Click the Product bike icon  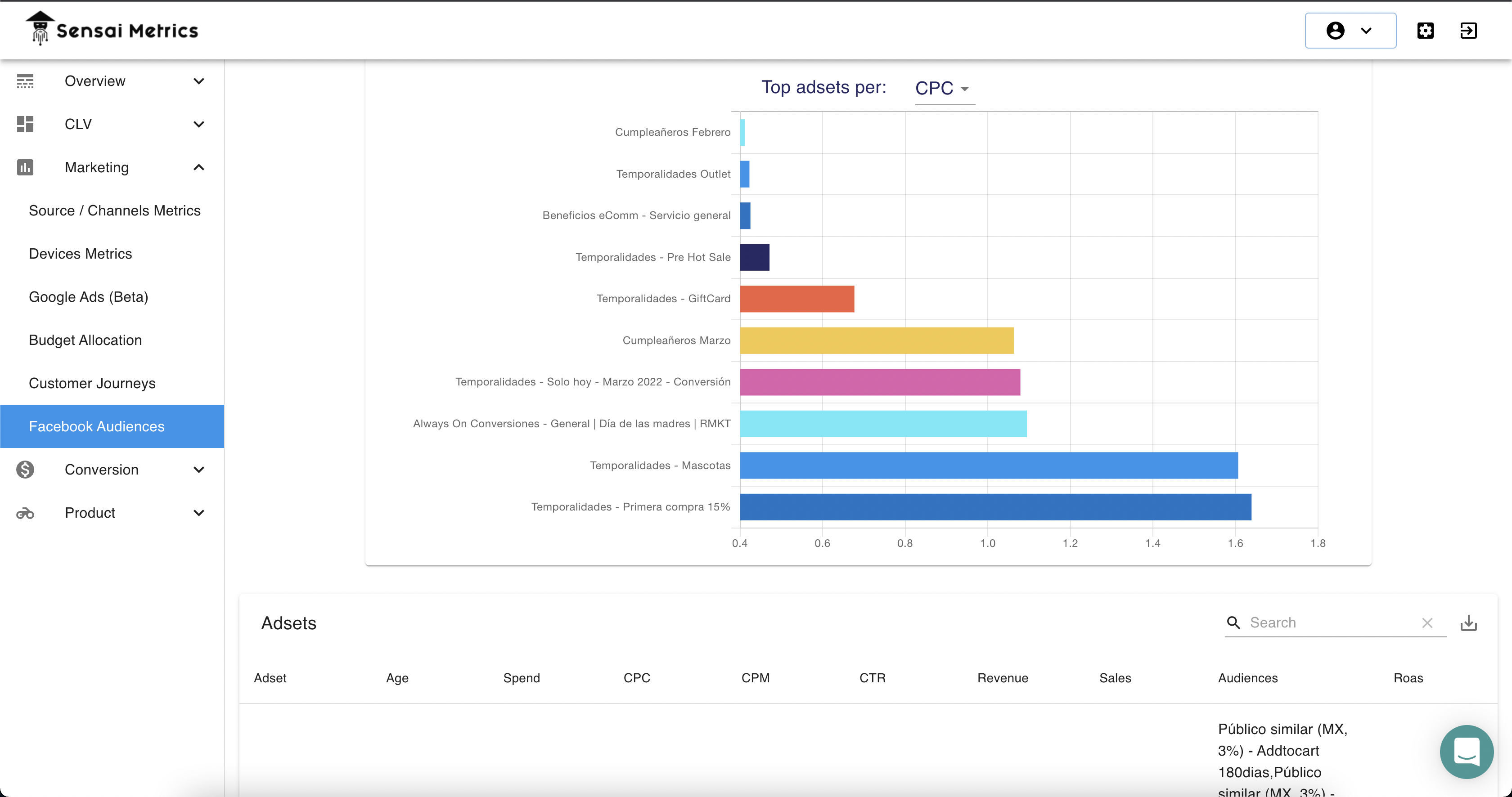click(x=25, y=513)
